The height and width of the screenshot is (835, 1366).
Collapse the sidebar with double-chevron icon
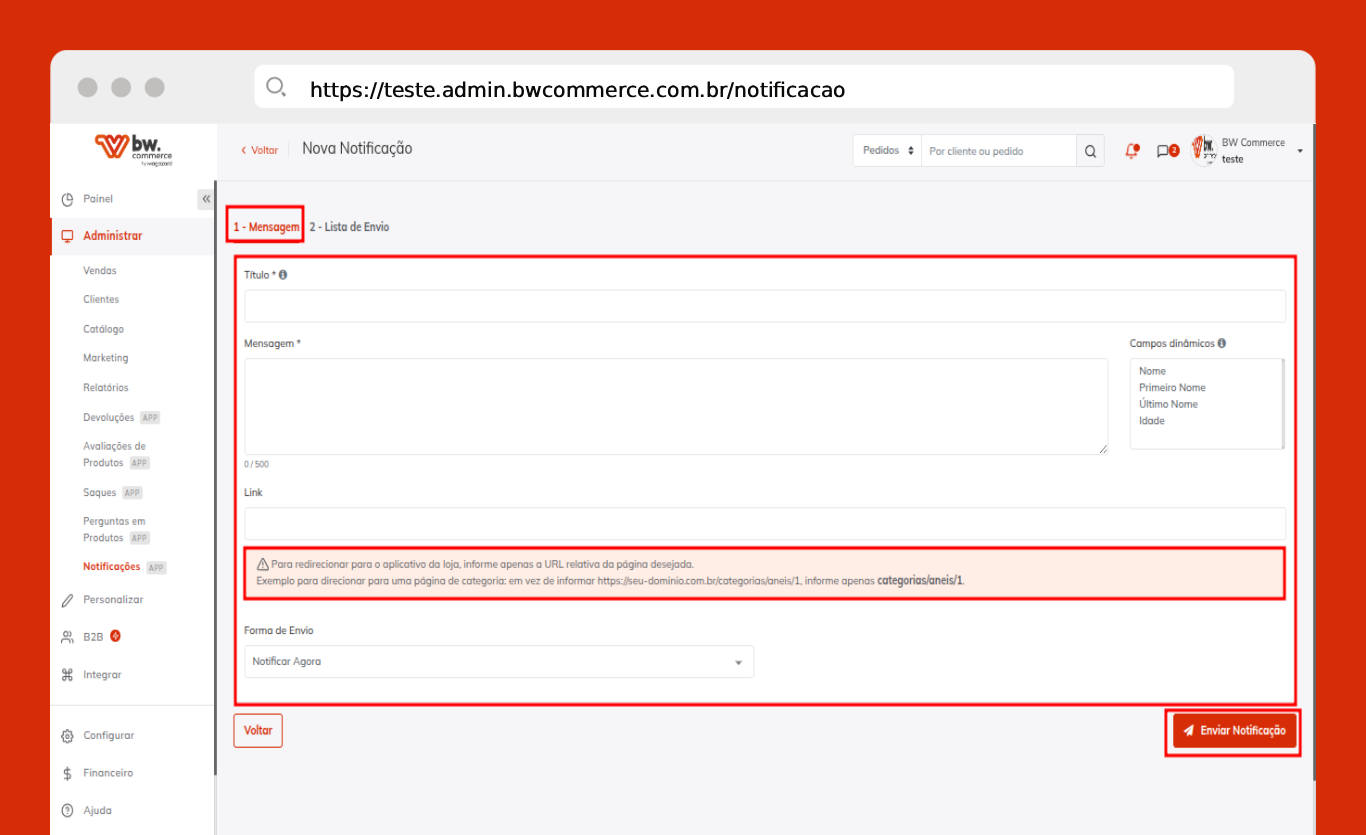point(206,199)
